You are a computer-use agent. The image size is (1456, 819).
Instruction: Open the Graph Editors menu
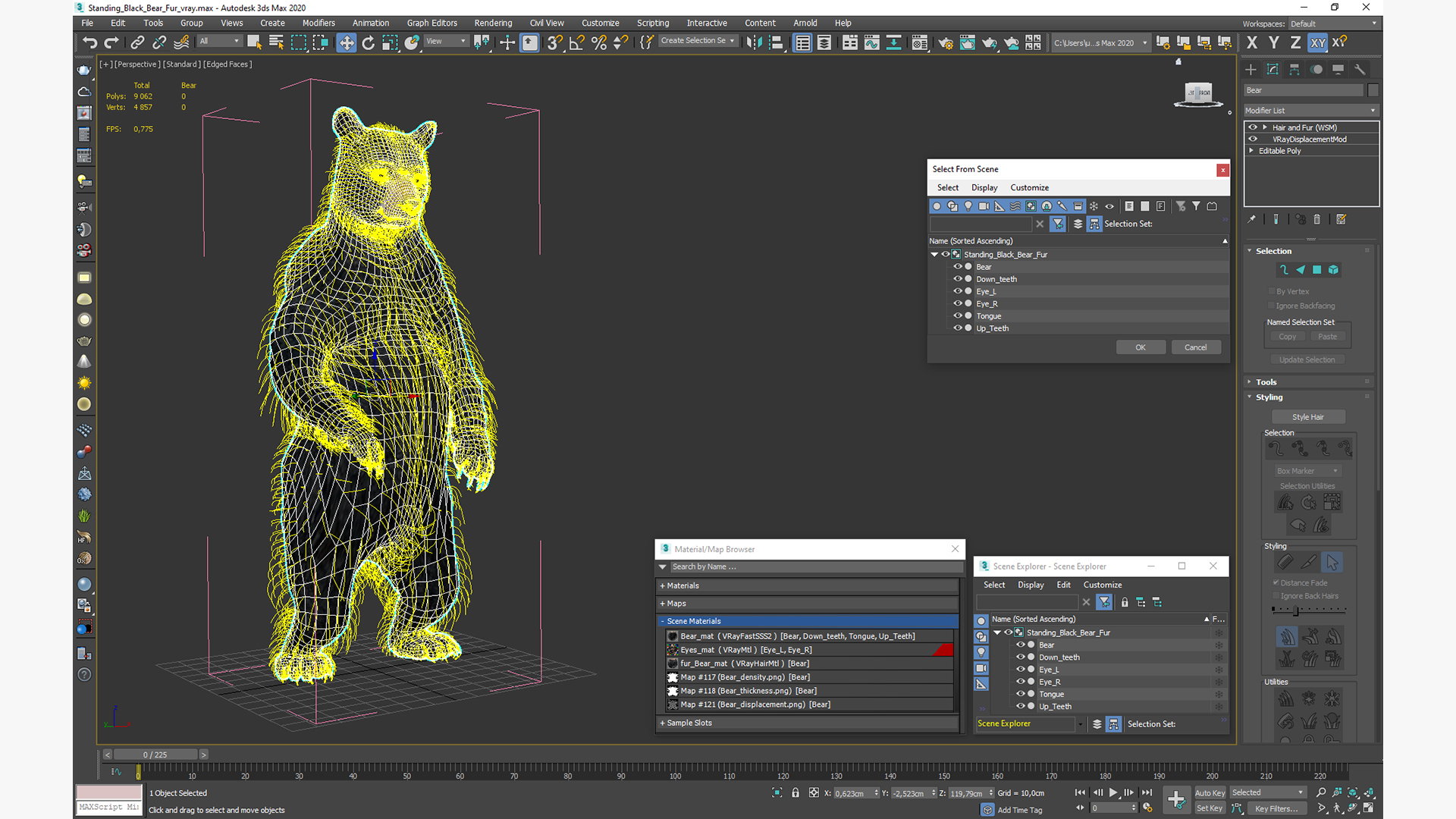pos(431,23)
